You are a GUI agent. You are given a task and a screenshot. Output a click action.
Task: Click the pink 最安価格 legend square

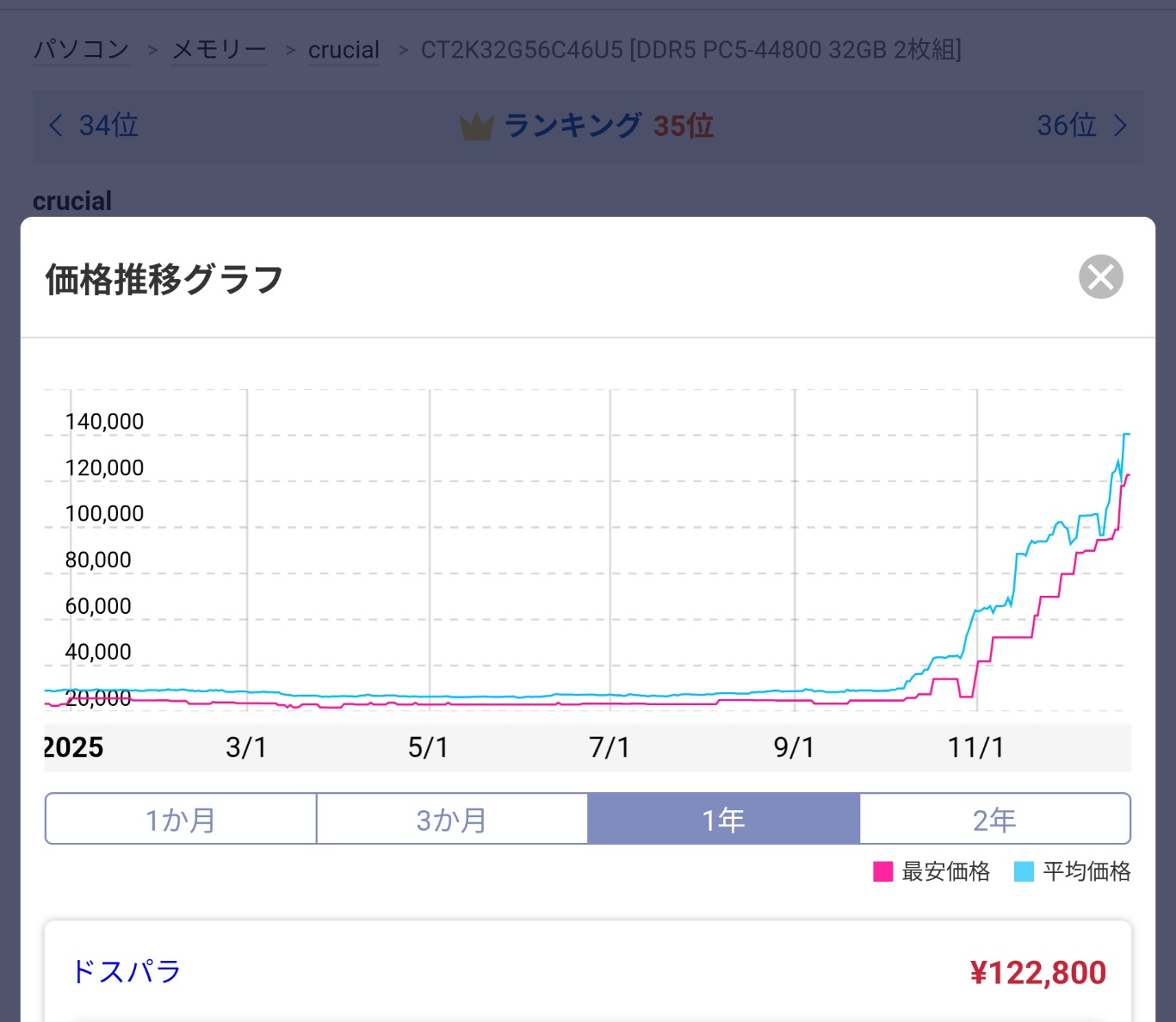click(x=882, y=871)
